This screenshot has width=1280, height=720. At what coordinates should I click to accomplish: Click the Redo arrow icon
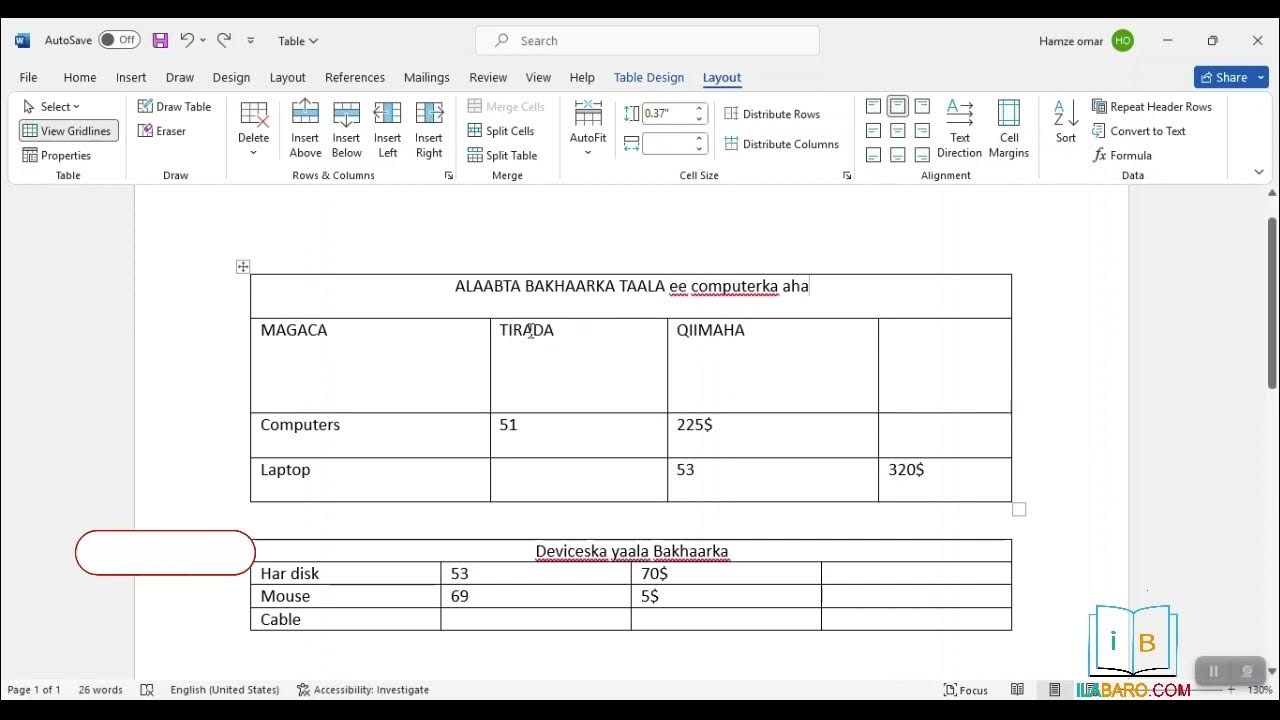click(x=224, y=40)
